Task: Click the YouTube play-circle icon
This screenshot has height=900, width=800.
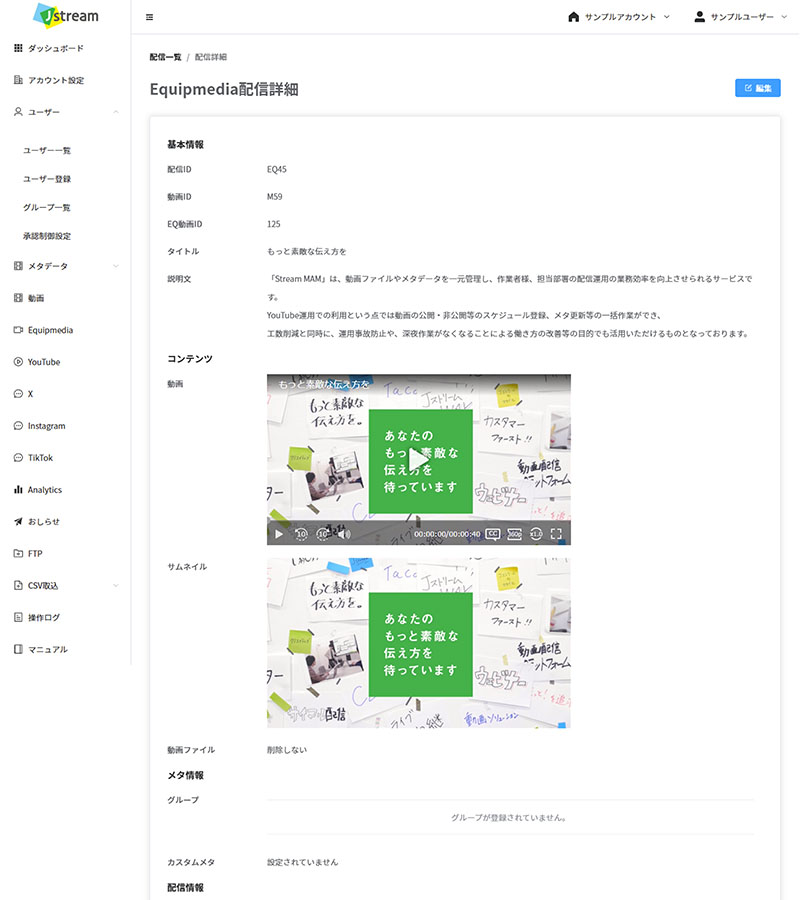Action: click(18, 362)
